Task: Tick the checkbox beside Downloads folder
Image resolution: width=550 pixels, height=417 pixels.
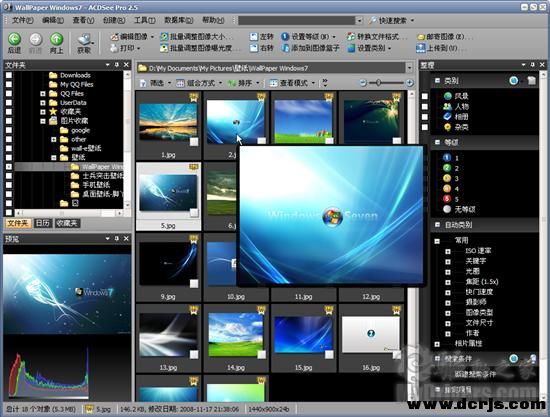Action: [9, 75]
